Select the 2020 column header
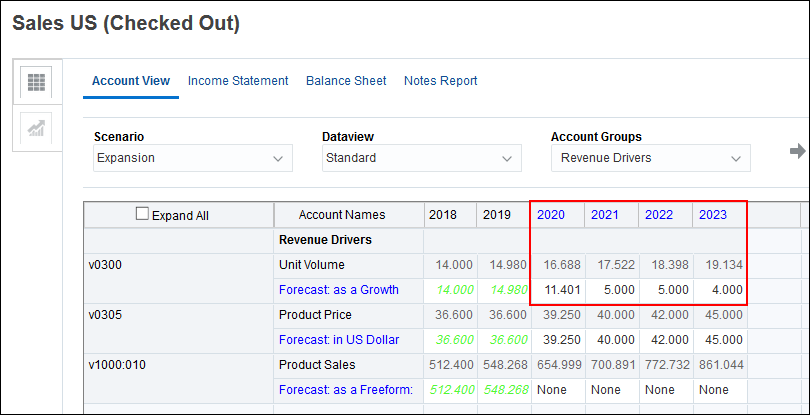The image size is (810, 415). [551, 215]
